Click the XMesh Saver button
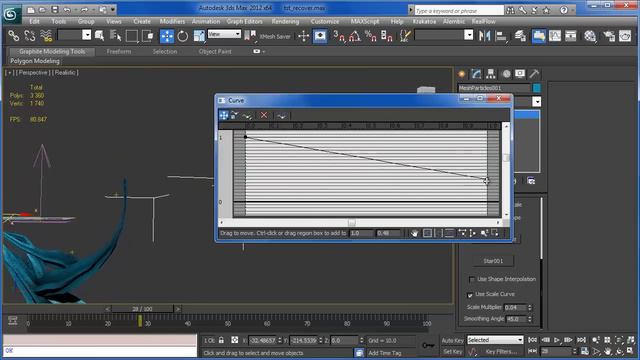This screenshot has width=640, height=360. point(275,36)
